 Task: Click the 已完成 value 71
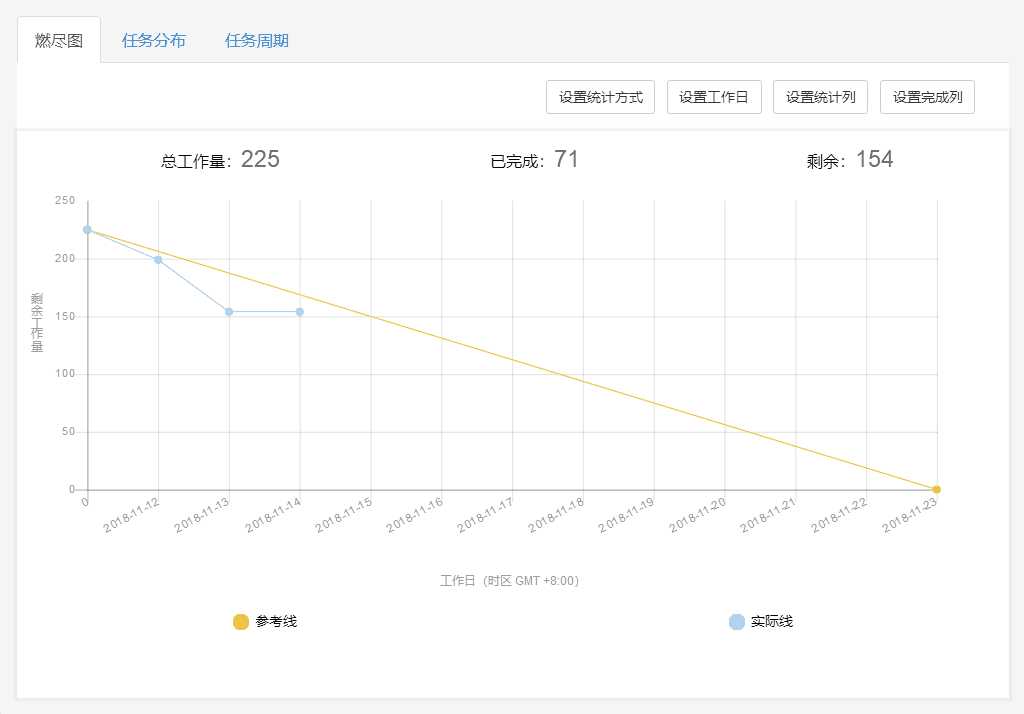(x=566, y=159)
